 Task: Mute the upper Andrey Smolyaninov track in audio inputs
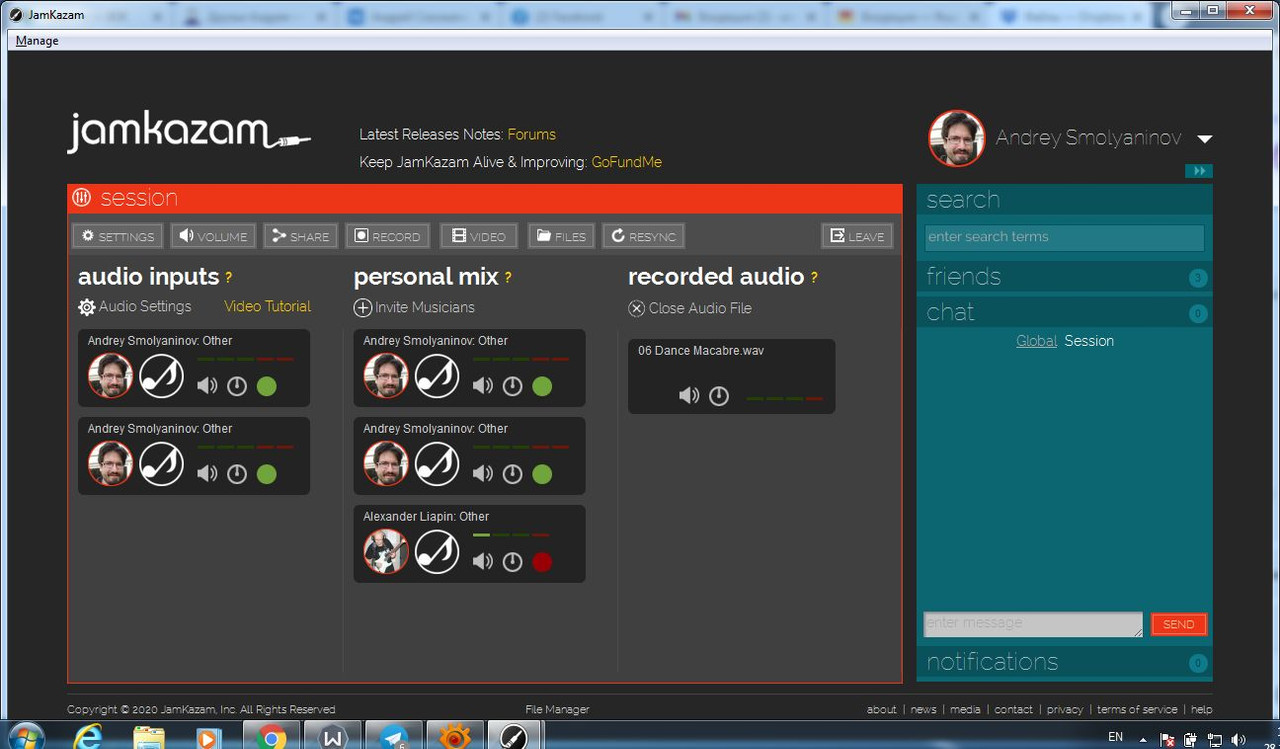(x=207, y=386)
